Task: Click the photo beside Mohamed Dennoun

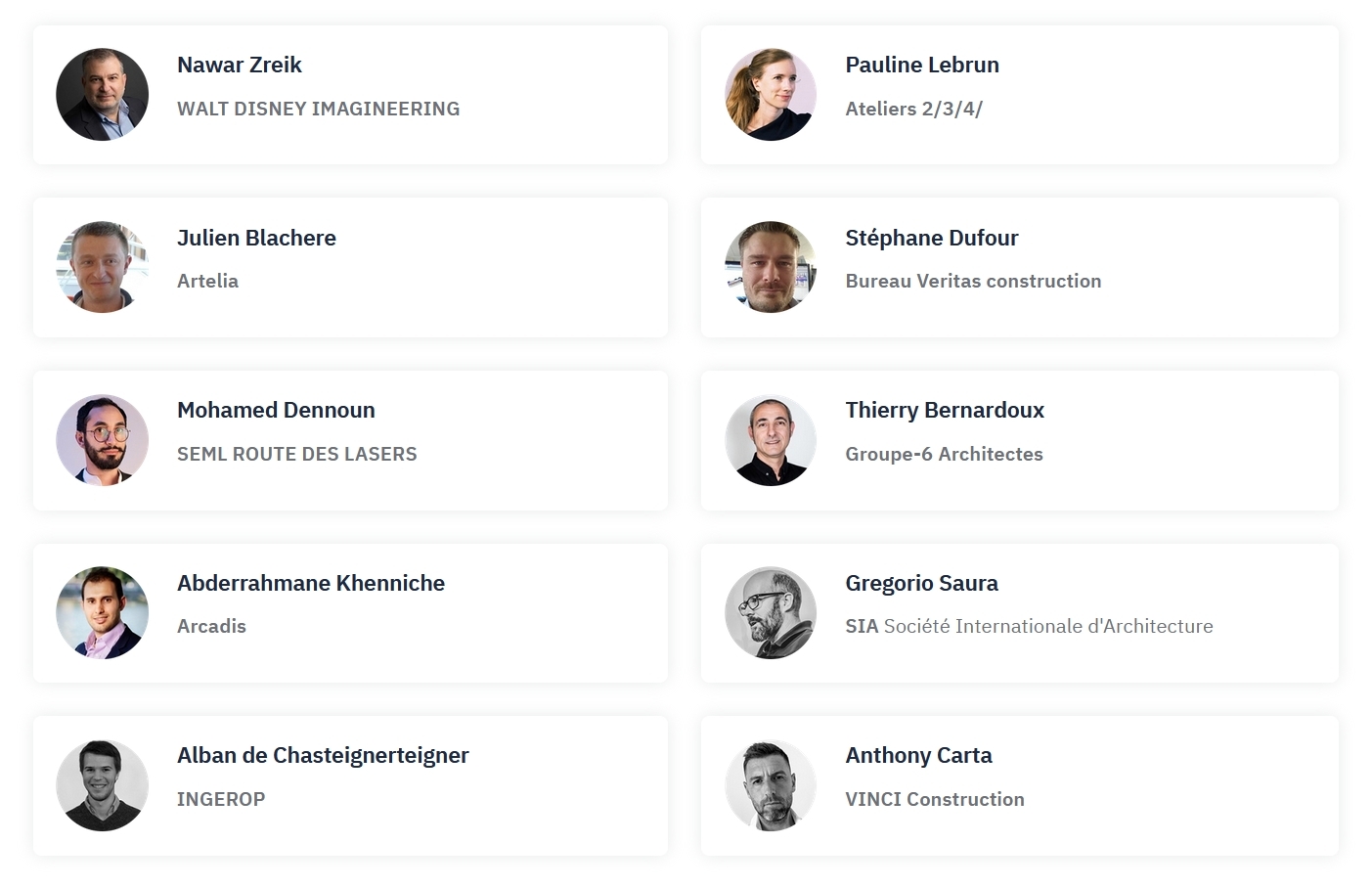Action: pyautogui.click(x=103, y=440)
